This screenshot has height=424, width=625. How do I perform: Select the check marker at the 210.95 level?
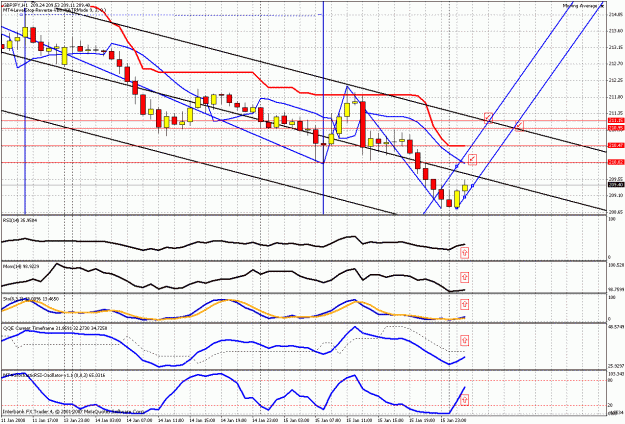(519, 126)
